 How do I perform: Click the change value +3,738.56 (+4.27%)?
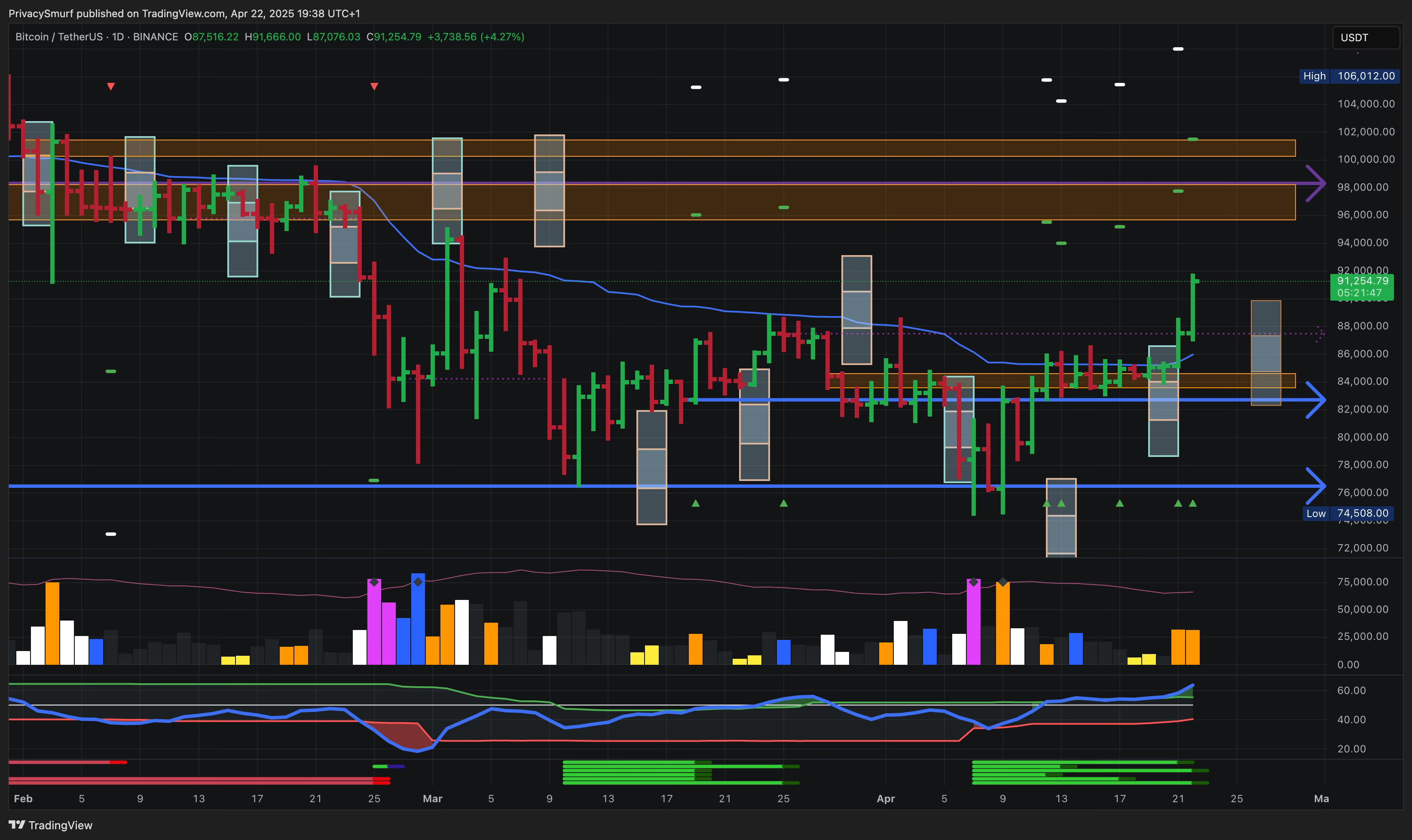tap(476, 37)
